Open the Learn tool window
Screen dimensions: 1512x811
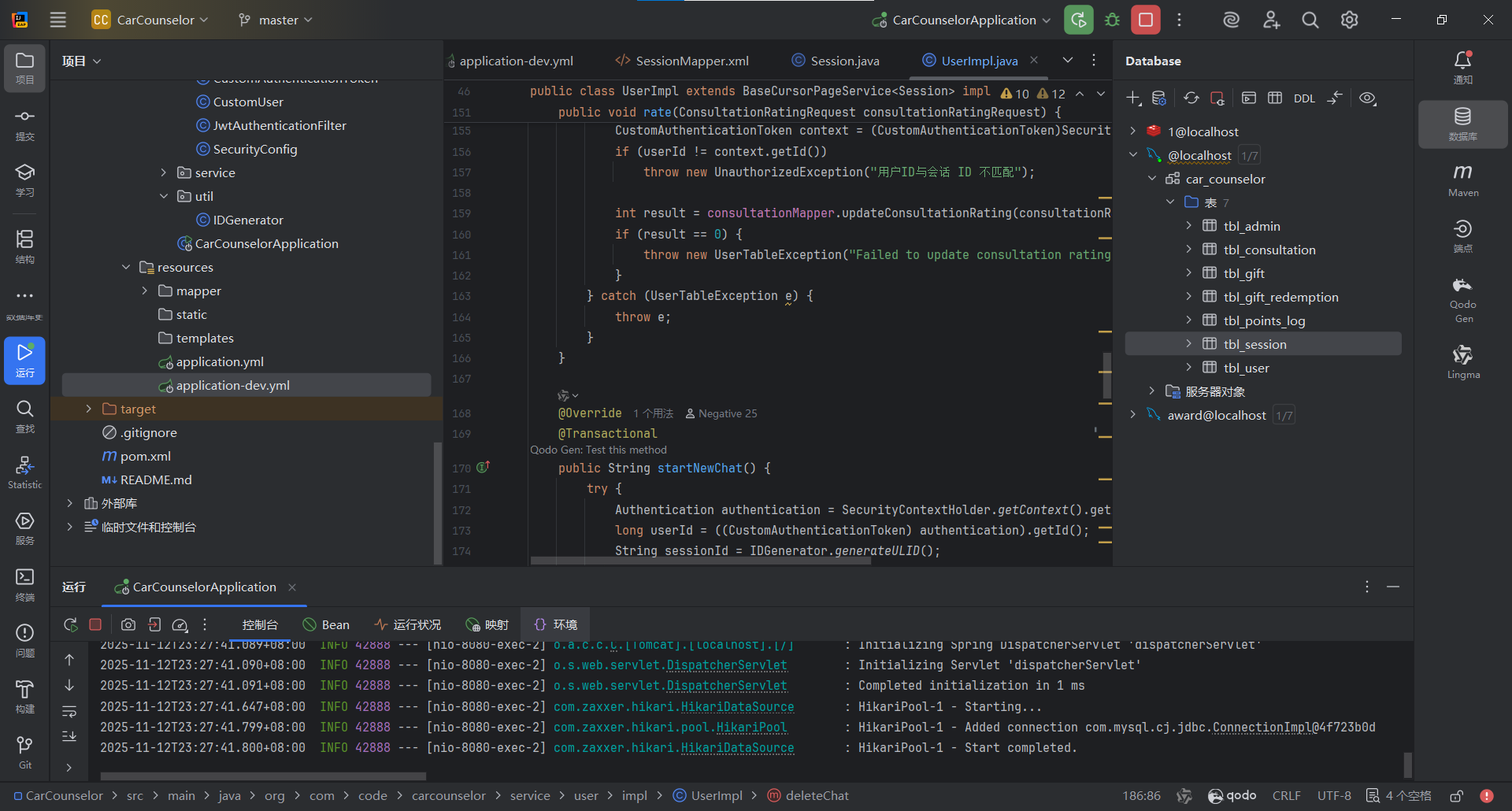pos(24,180)
